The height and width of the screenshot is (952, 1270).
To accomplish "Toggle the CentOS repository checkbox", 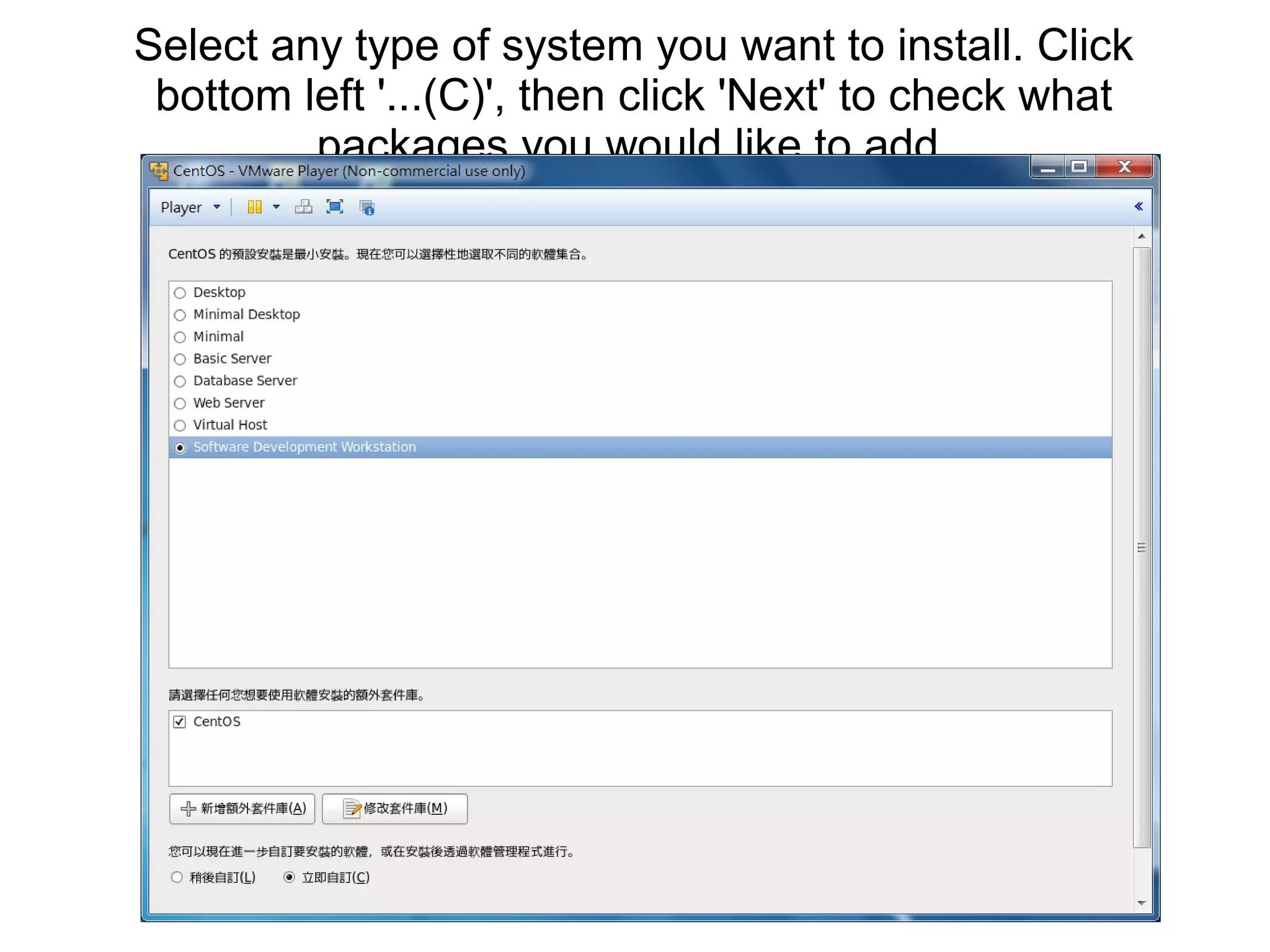I will [x=180, y=722].
